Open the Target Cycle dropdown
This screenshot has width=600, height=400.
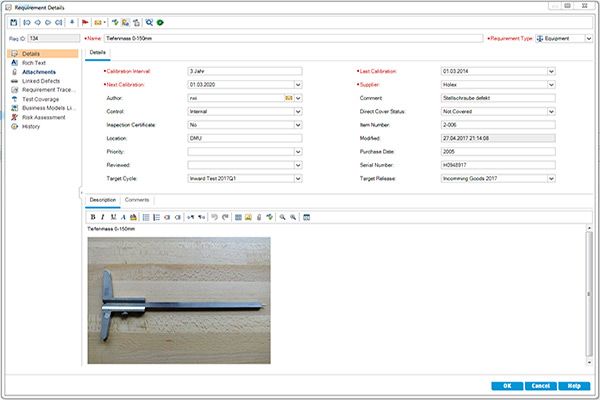(x=298, y=179)
